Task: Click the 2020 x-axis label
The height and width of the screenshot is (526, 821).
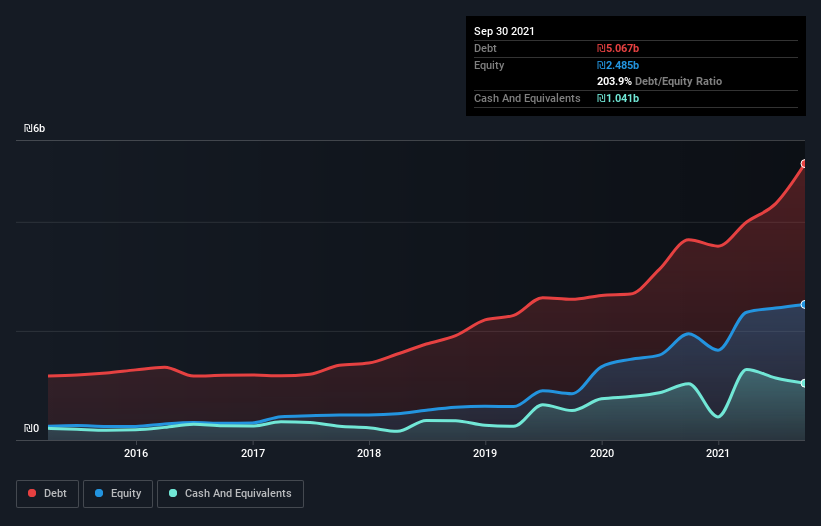Action: (x=602, y=453)
